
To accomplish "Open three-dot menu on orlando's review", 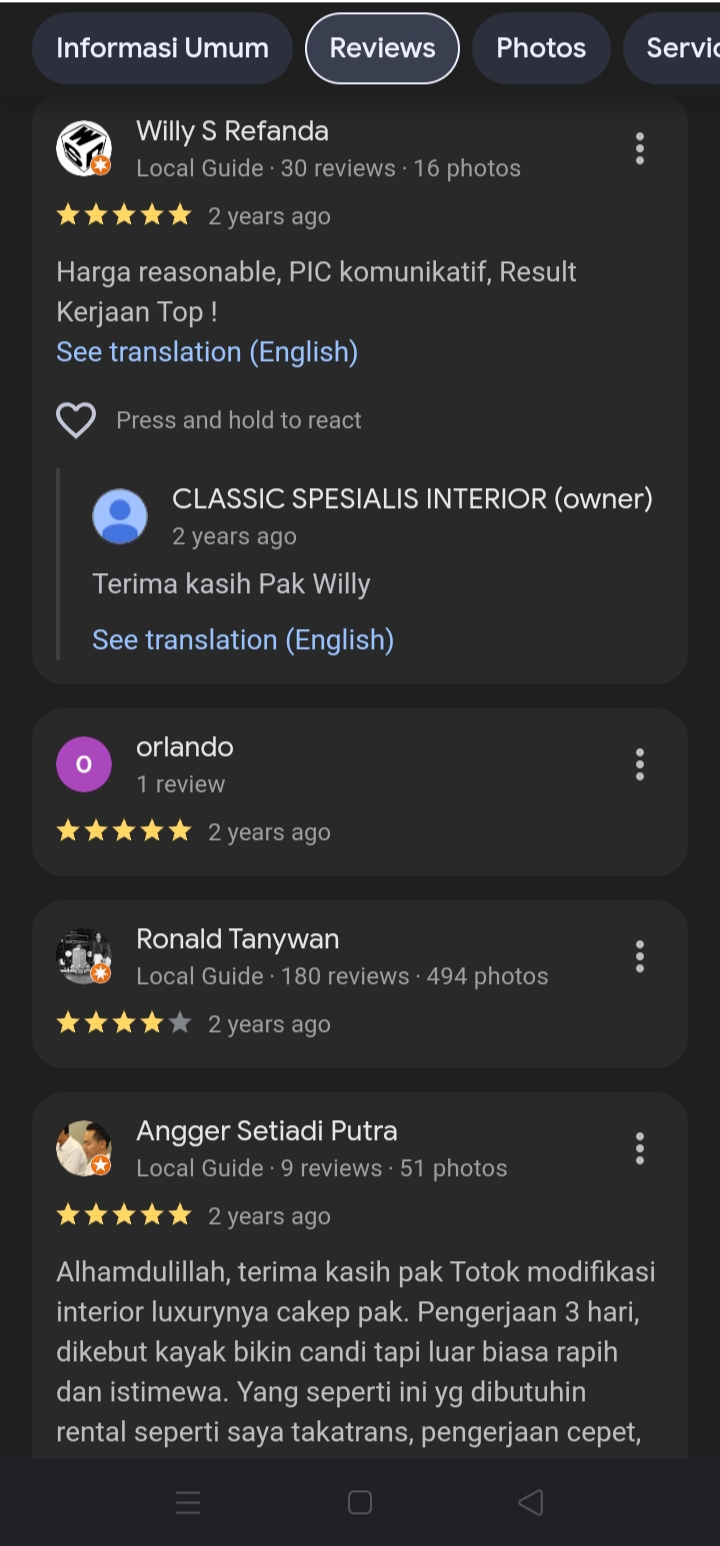I will (x=639, y=765).
